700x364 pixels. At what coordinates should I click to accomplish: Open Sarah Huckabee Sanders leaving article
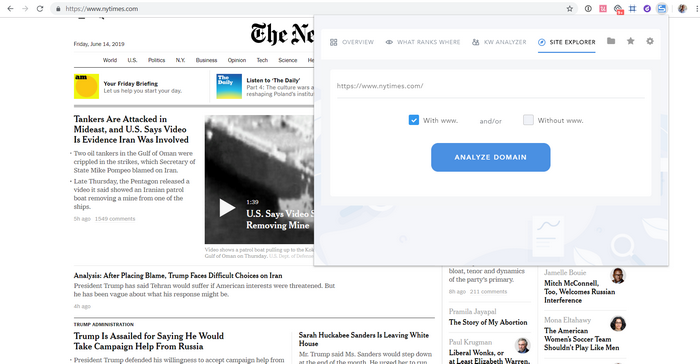[364, 339]
